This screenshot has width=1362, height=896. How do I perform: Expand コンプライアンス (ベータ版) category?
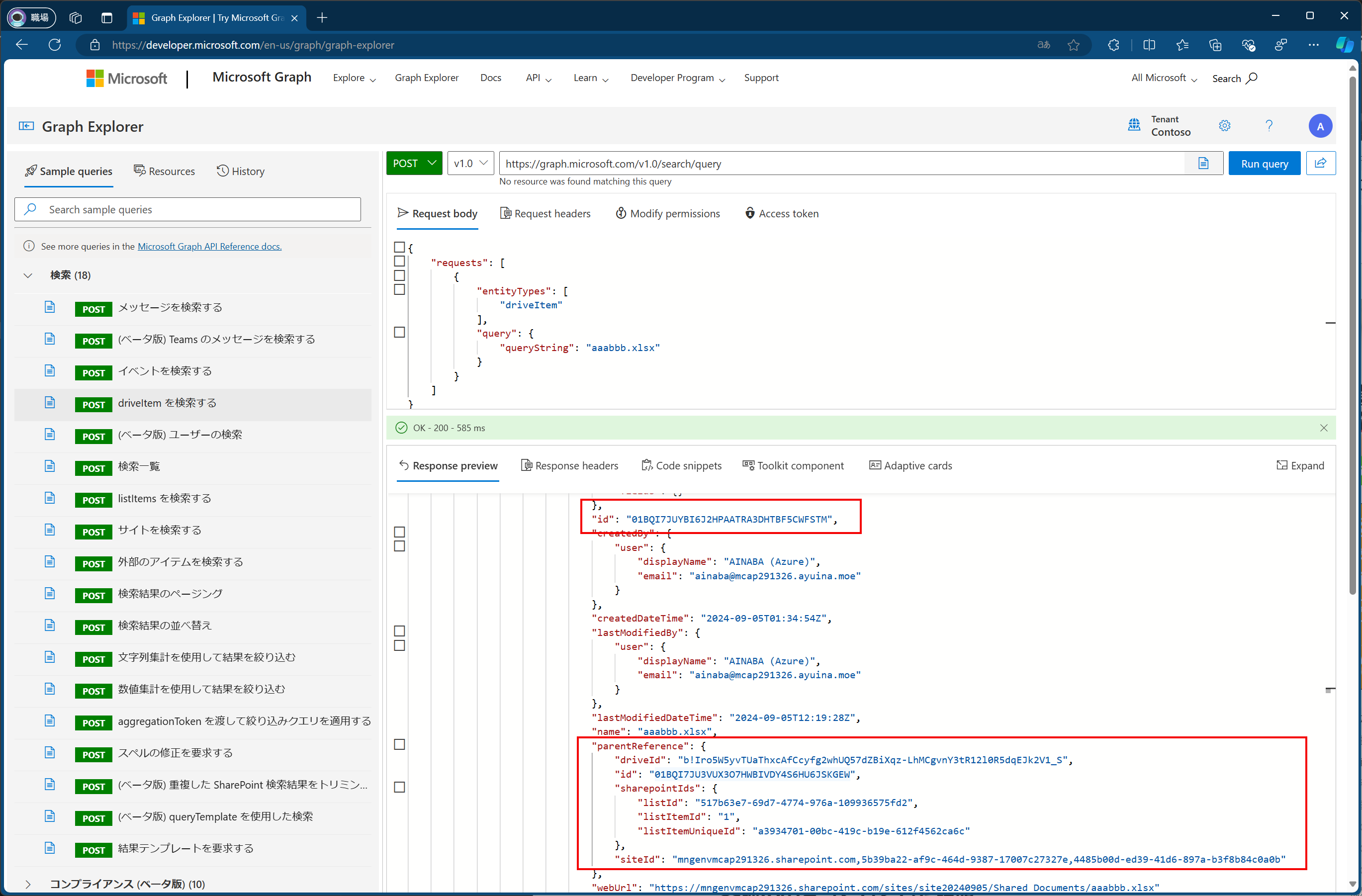28,884
